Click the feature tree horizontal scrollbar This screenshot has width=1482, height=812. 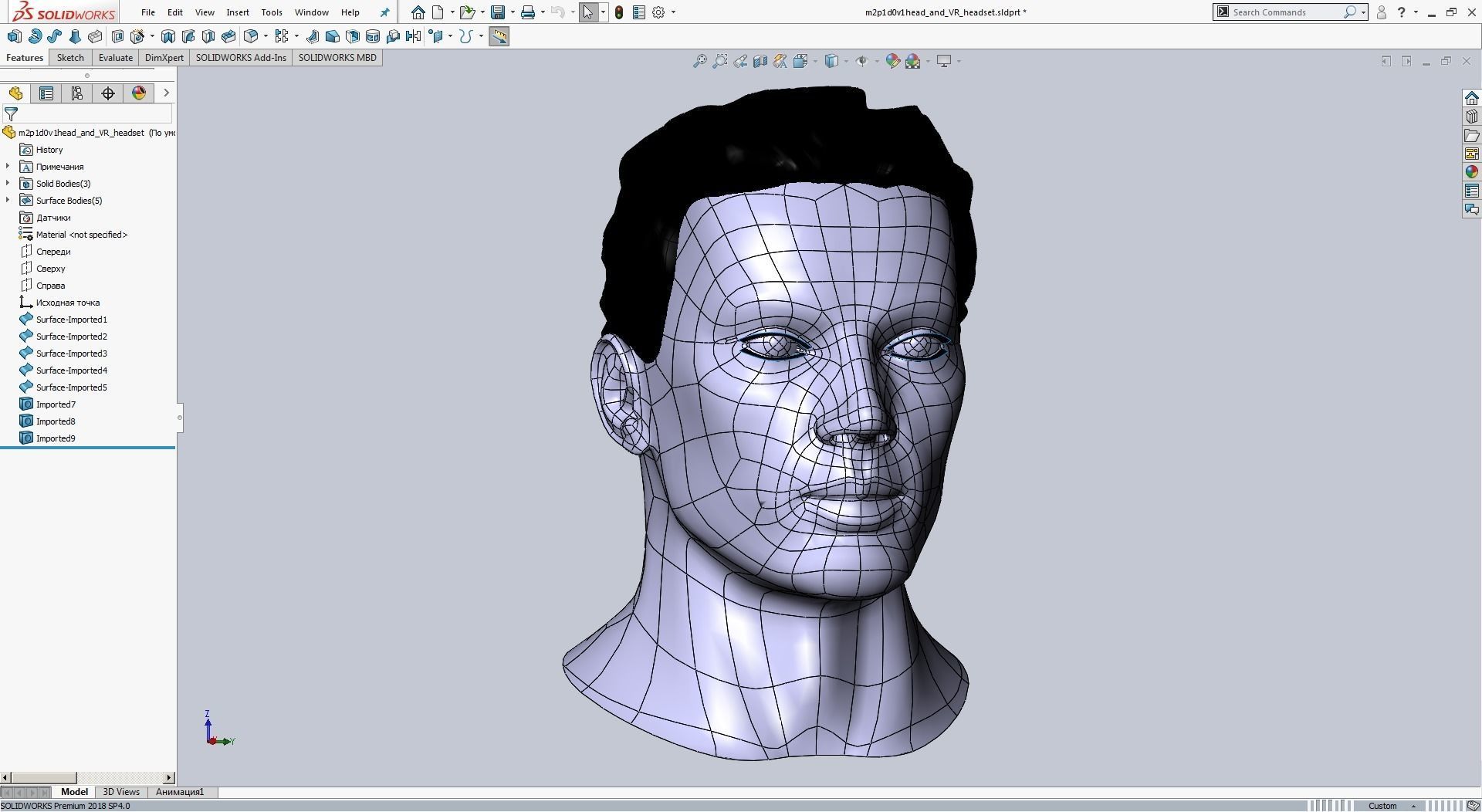coord(88,777)
